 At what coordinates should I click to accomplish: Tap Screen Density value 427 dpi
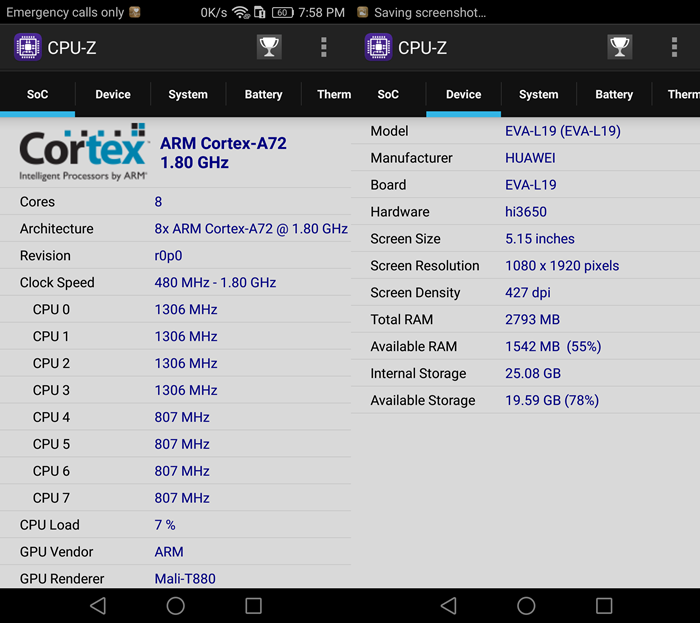click(527, 292)
